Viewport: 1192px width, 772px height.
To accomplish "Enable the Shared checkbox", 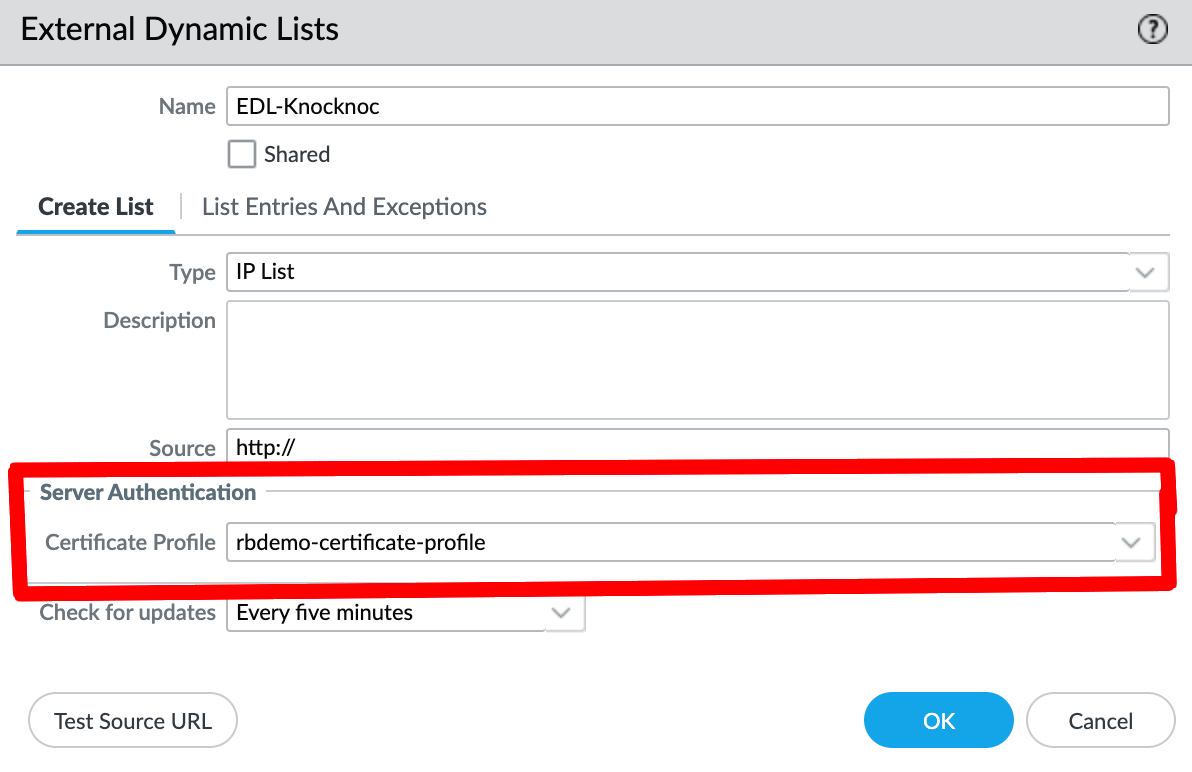I will pyautogui.click(x=242, y=154).
